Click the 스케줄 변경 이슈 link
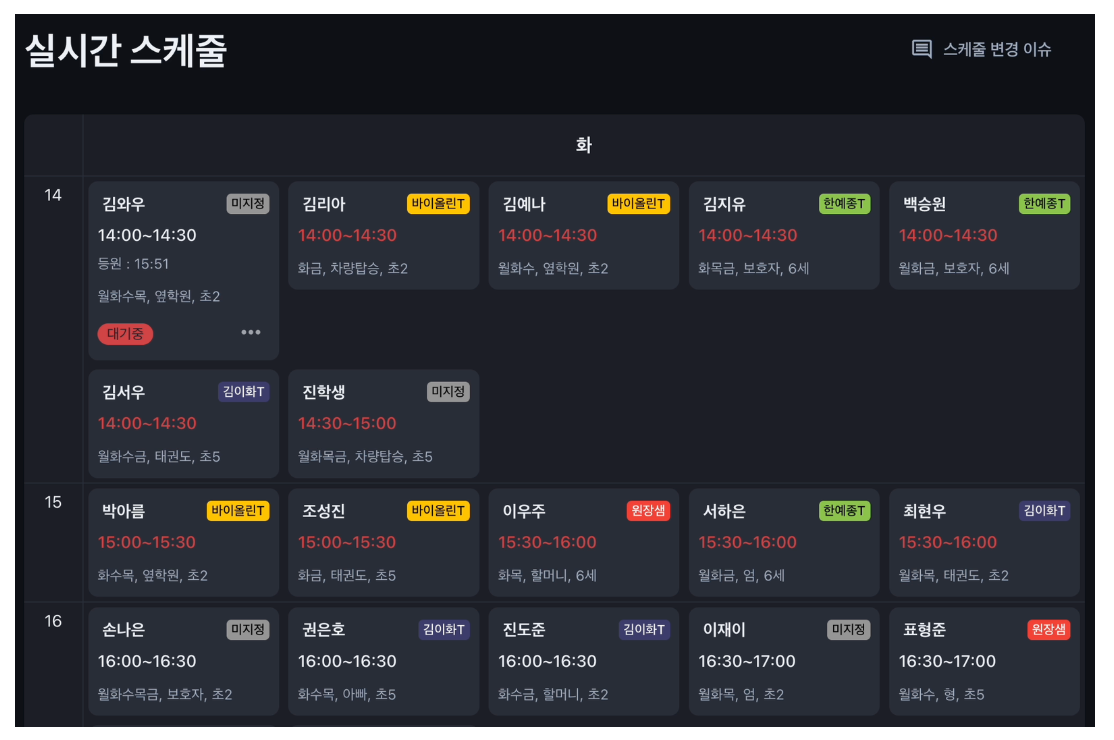The height and width of the screenshot is (740, 1114). coord(997,49)
